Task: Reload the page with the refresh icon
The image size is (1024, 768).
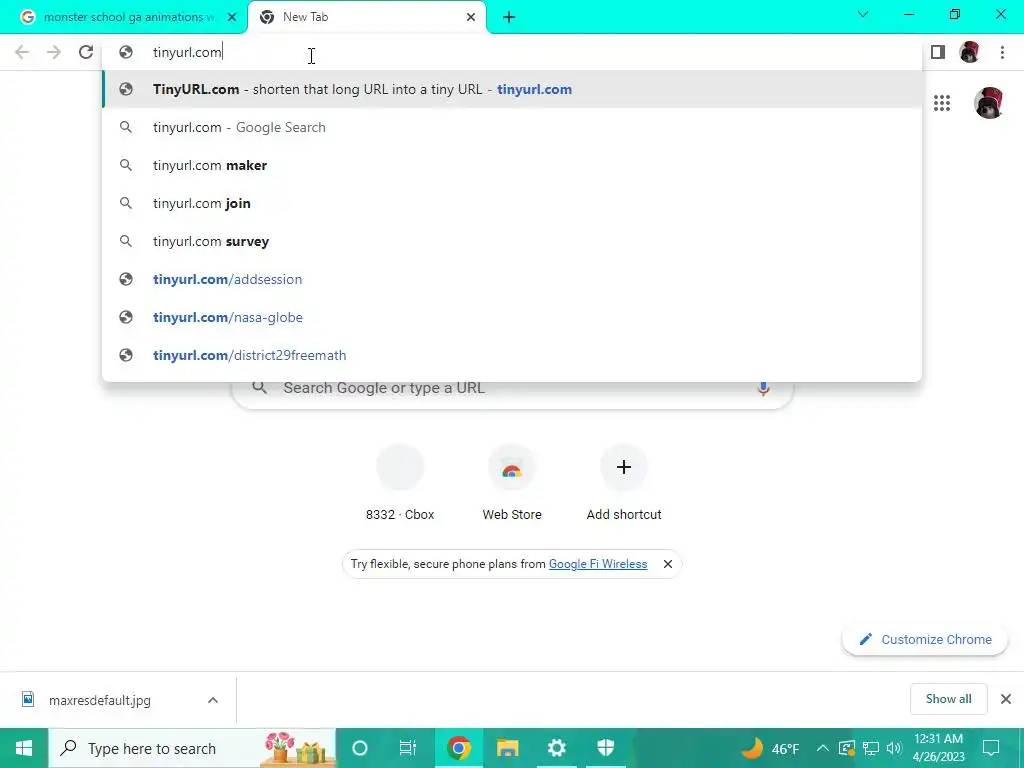Action: click(86, 52)
